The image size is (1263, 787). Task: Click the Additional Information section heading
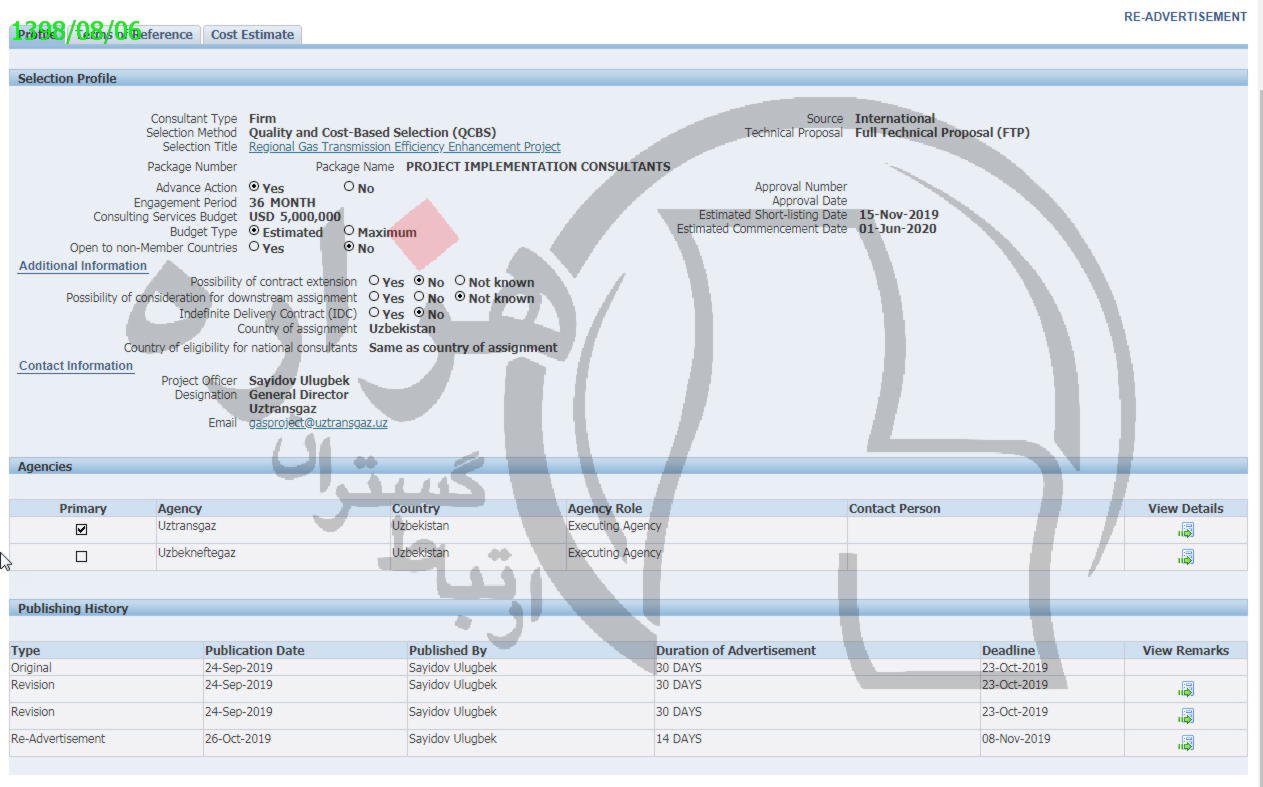coord(83,266)
